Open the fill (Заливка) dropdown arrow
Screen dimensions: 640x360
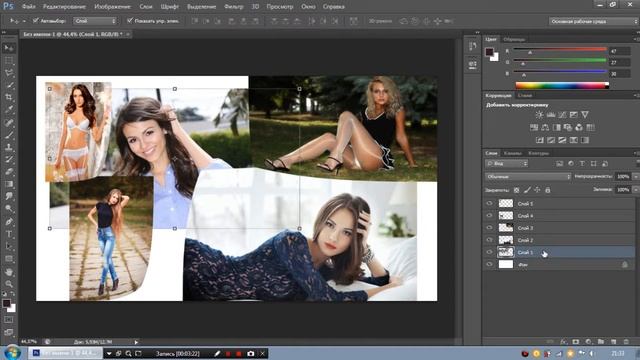636,190
